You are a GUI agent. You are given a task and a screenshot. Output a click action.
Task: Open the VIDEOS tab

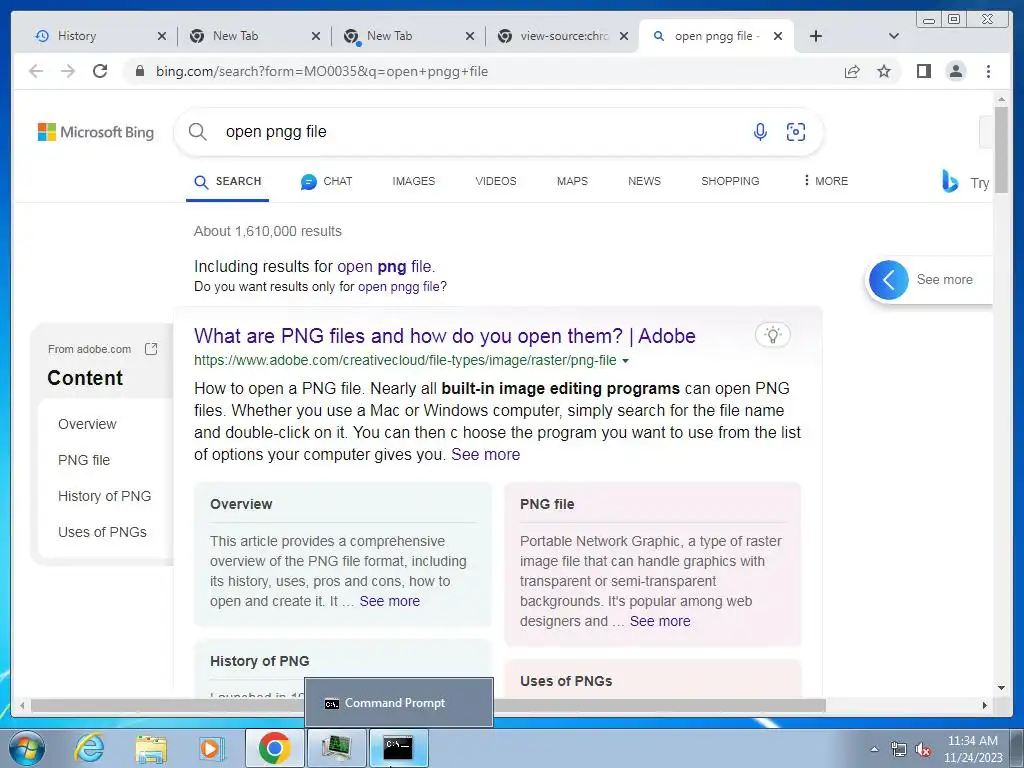496,182
